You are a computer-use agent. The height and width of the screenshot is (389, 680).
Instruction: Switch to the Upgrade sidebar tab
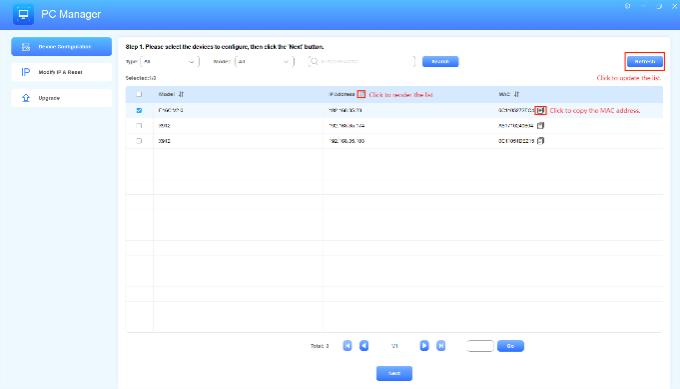62,98
